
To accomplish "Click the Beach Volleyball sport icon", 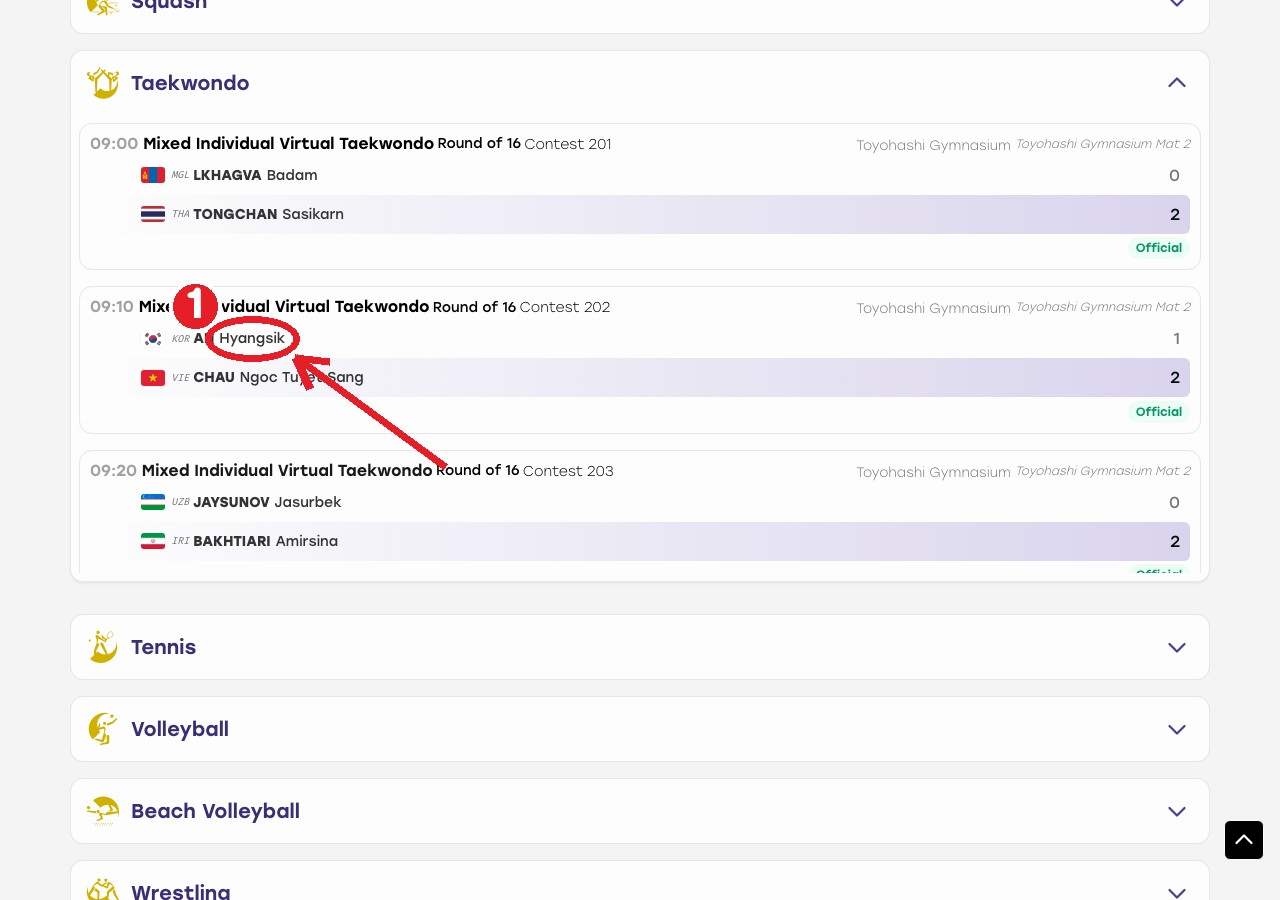I will (103, 811).
